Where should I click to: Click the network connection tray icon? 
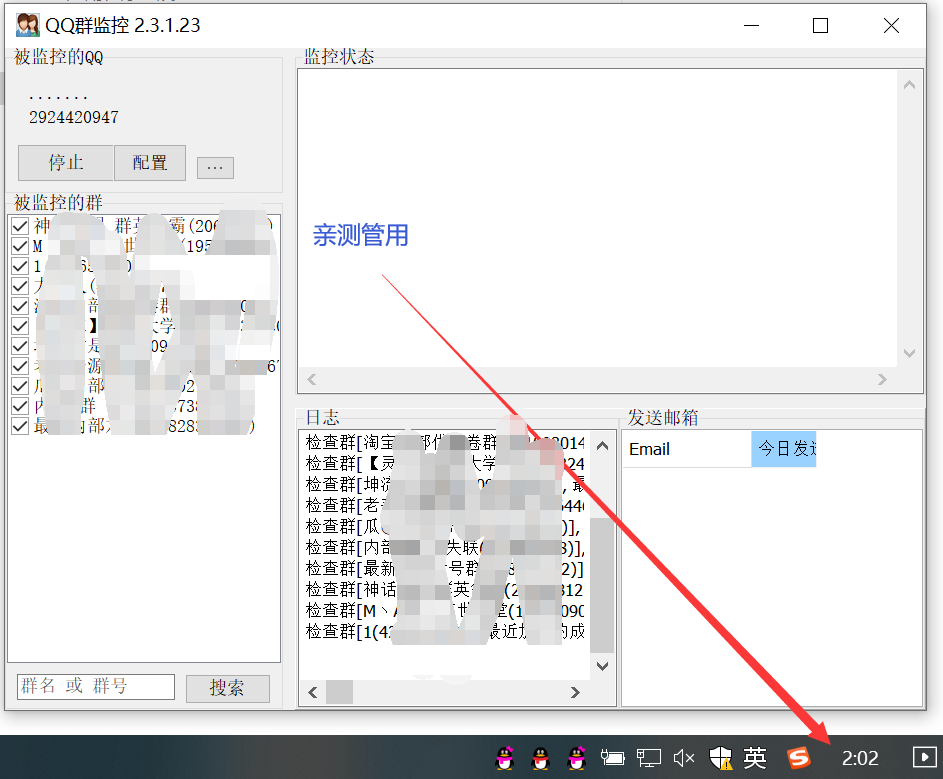(x=650, y=759)
